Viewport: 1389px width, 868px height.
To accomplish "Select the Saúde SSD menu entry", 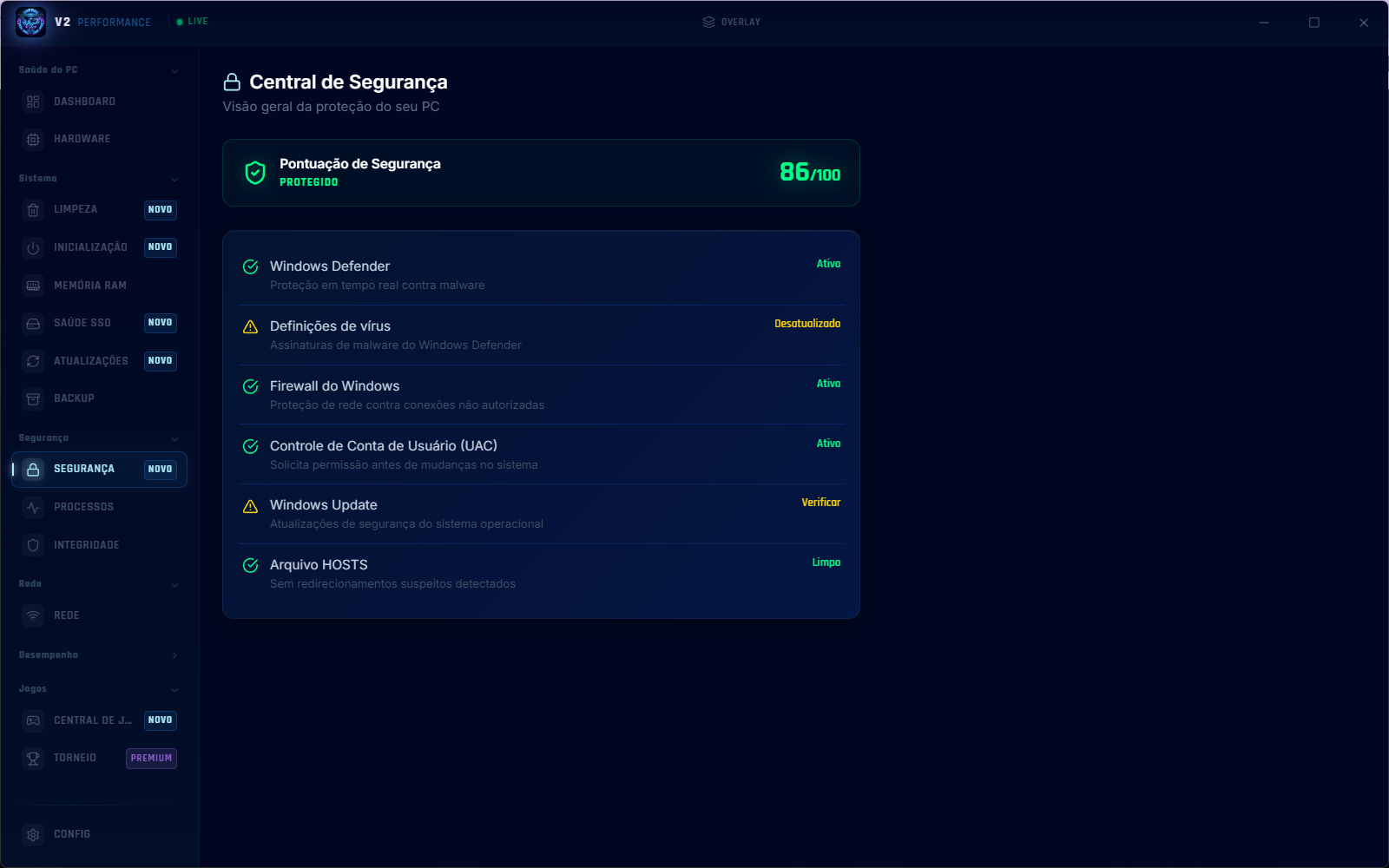I will [x=99, y=323].
